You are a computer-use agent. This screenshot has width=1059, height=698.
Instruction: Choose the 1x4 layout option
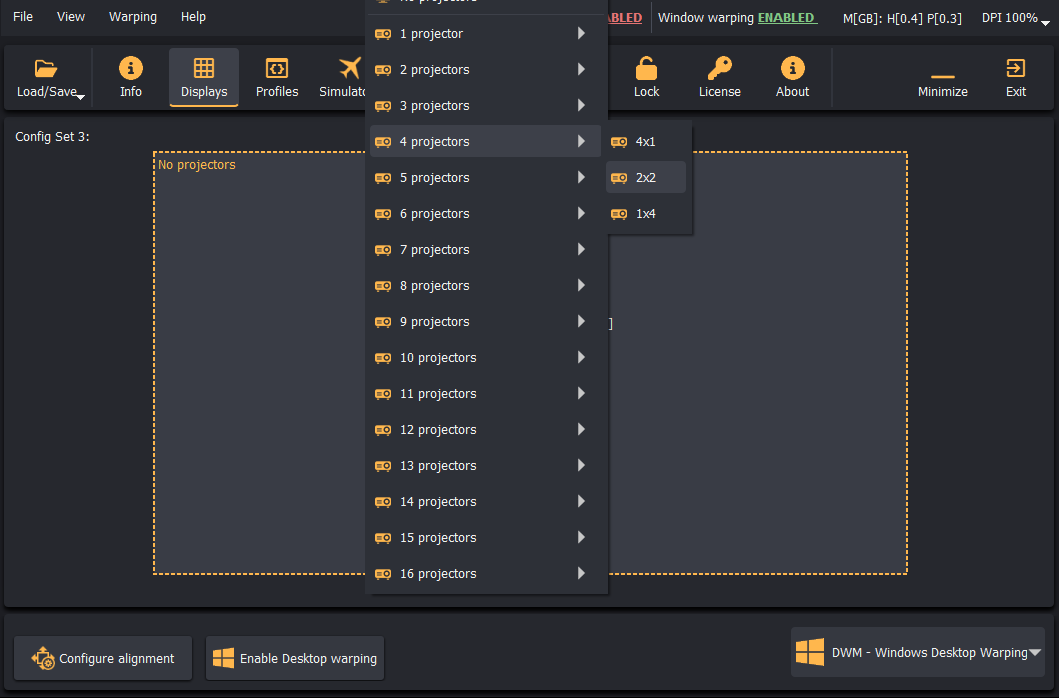point(646,214)
